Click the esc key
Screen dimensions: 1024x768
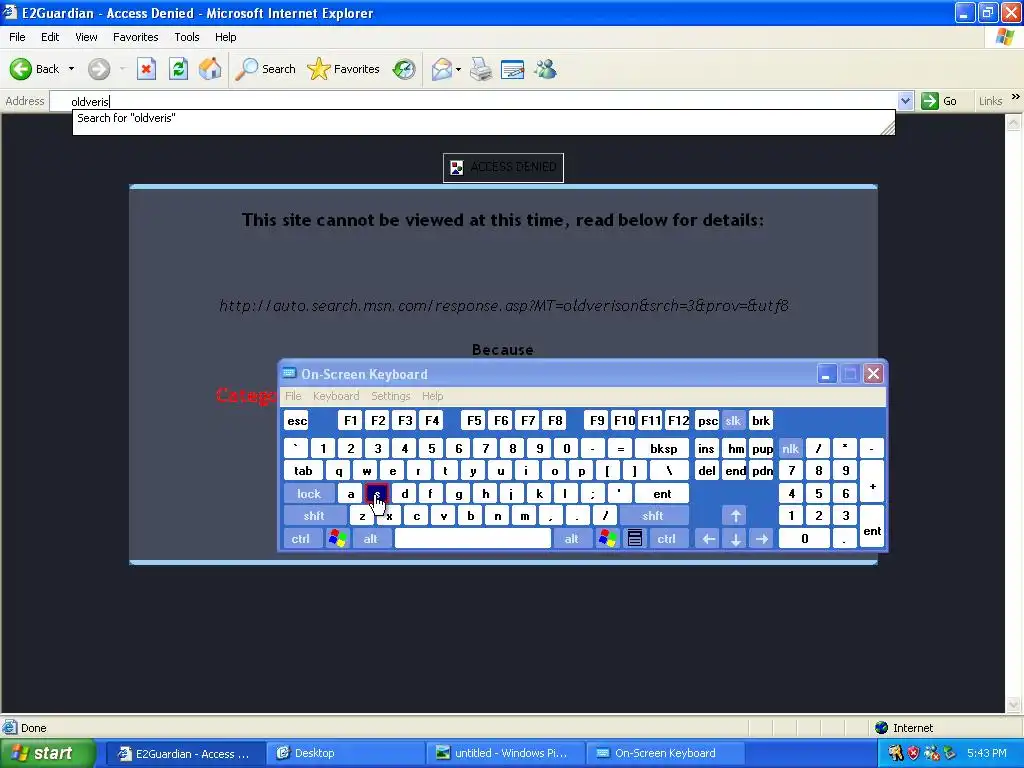[297, 421]
